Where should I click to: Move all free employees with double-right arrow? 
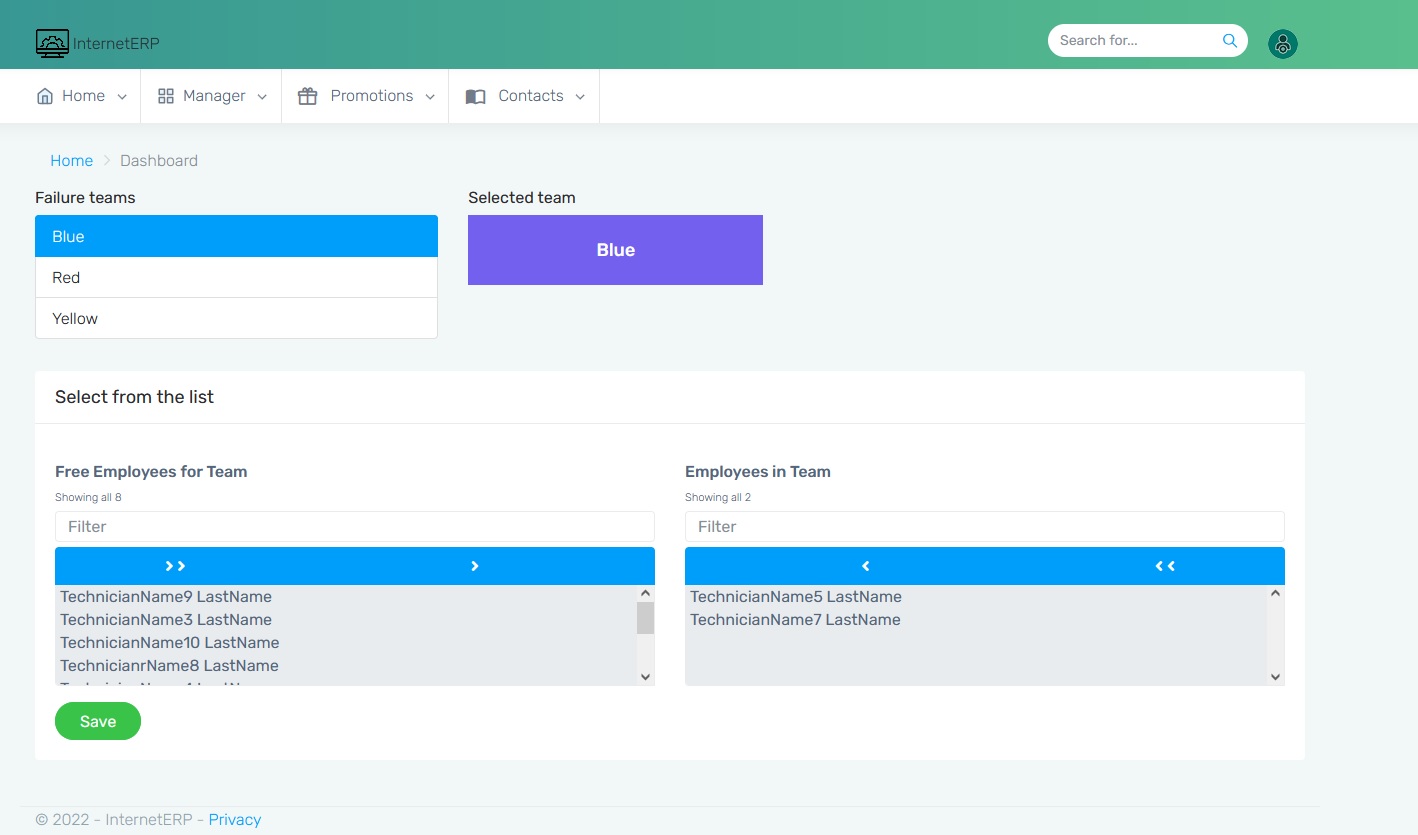pyautogui.click(x=175, y=566)
